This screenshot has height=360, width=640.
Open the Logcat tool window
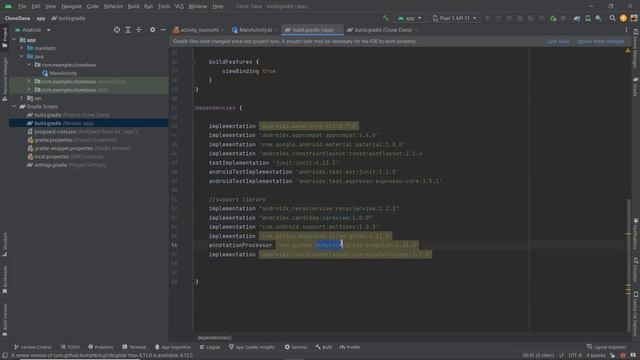pyautogui.click(x=210, y=347)
